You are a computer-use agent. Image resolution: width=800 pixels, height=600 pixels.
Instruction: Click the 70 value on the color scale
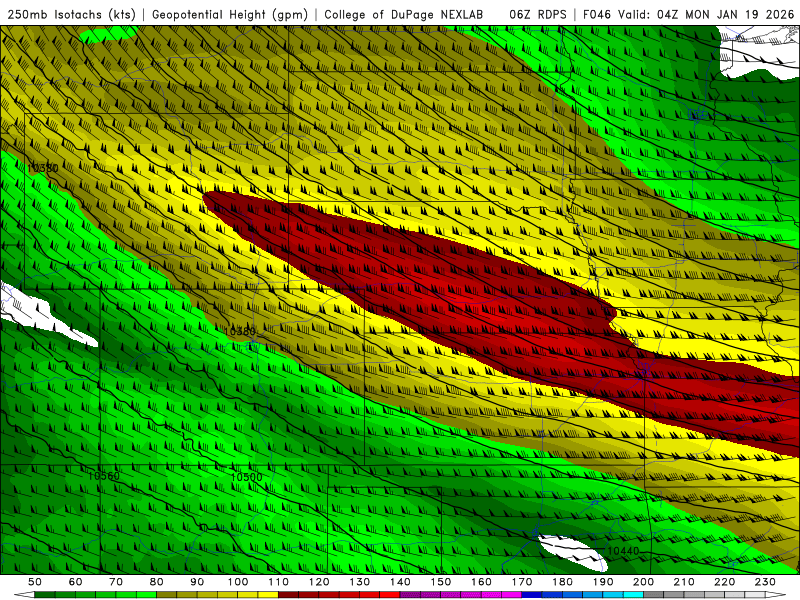tap(116, 582)
